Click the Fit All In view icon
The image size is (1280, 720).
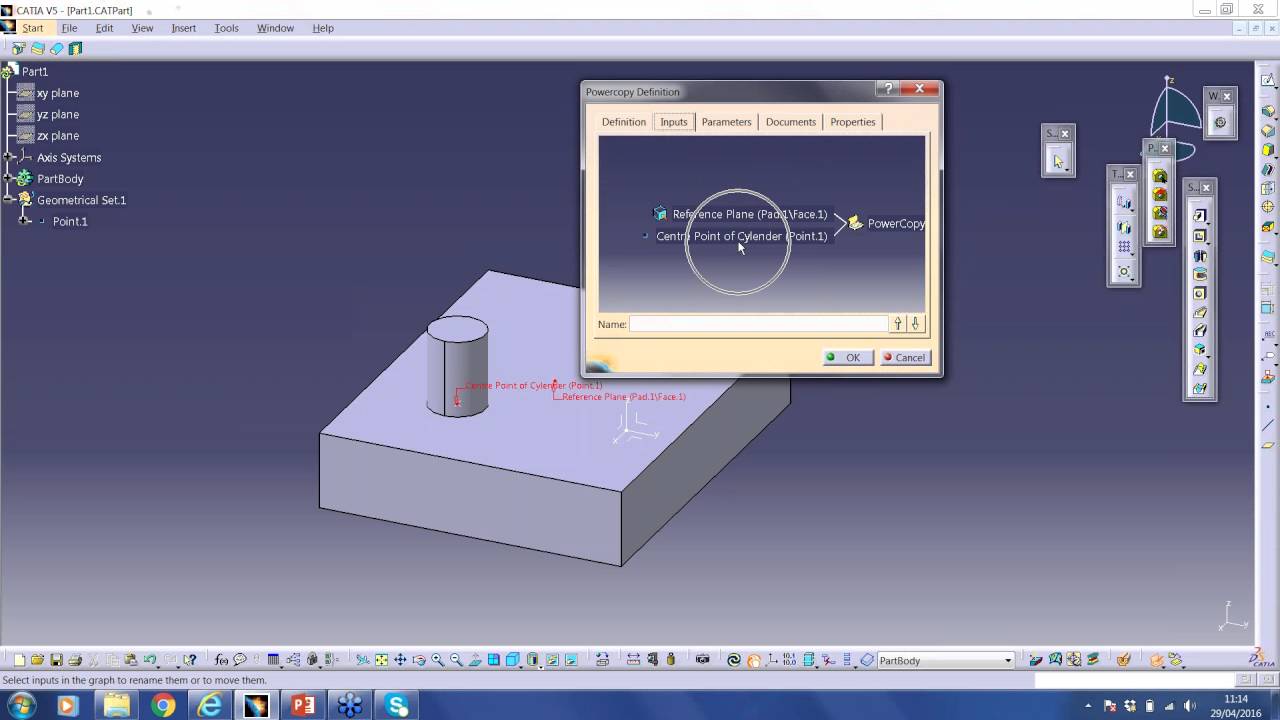[x=381, y=660]
